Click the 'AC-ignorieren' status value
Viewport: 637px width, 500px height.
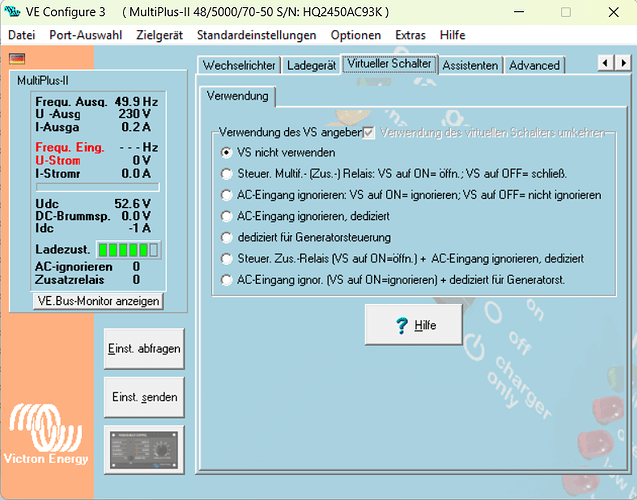point(136,267)
